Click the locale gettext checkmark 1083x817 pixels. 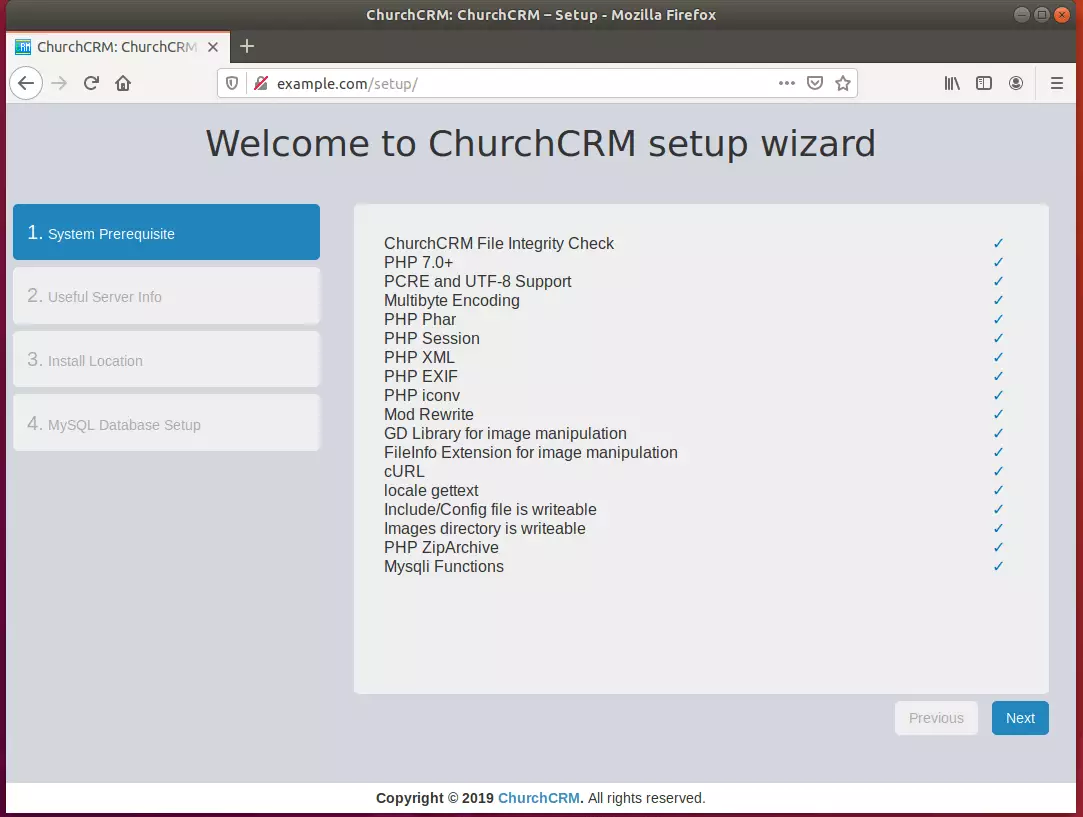(x=998, y=490)
